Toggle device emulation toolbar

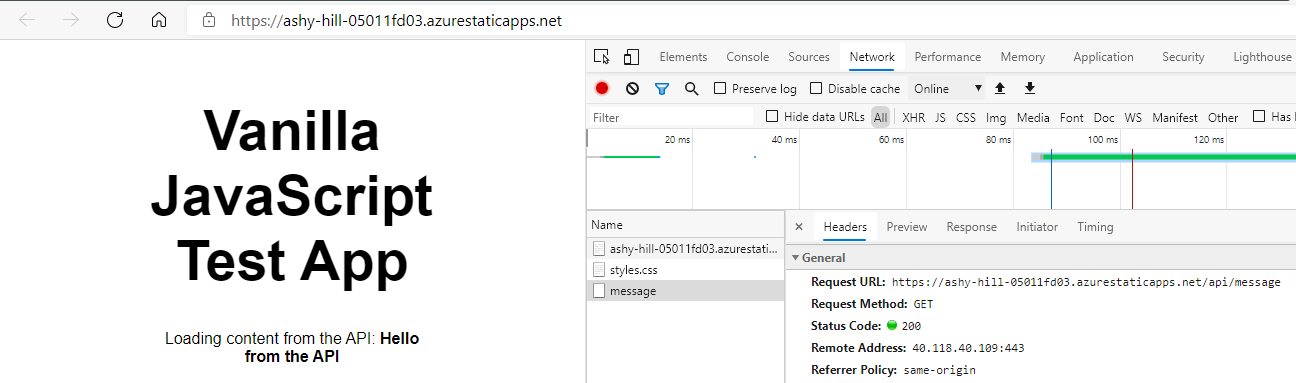[x=632, y=57]
